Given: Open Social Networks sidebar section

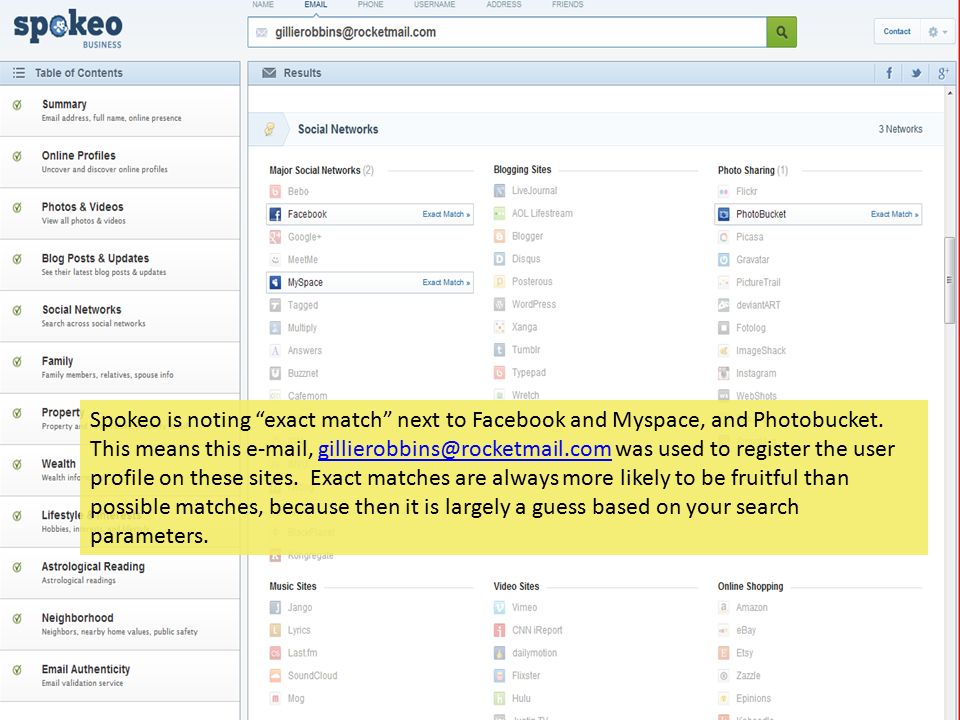Looking at the screenshot, I should [120, 317].
